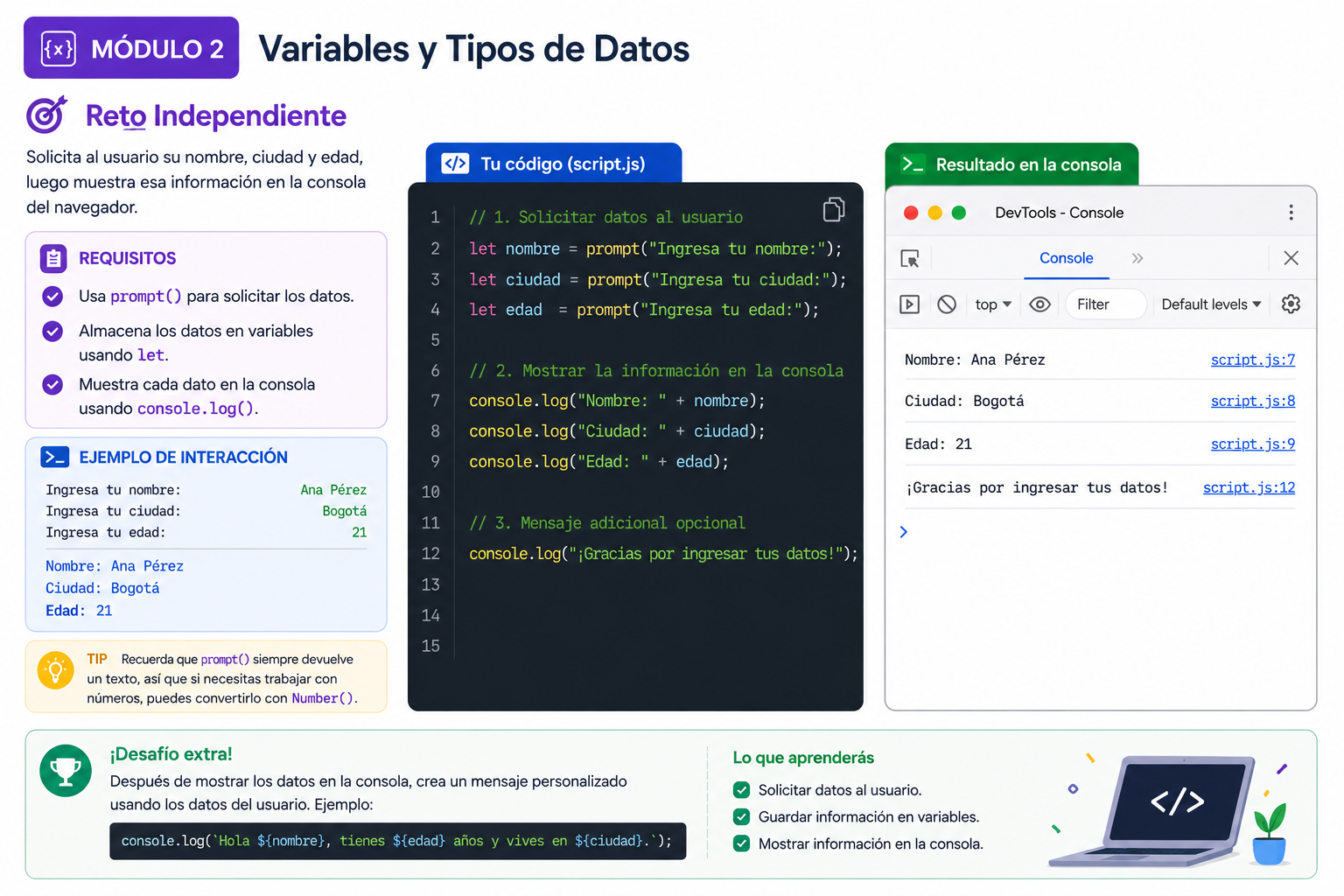
Task: Click the green window dot in DevTools
Action: pyautogui.click(x=958, y=213)
